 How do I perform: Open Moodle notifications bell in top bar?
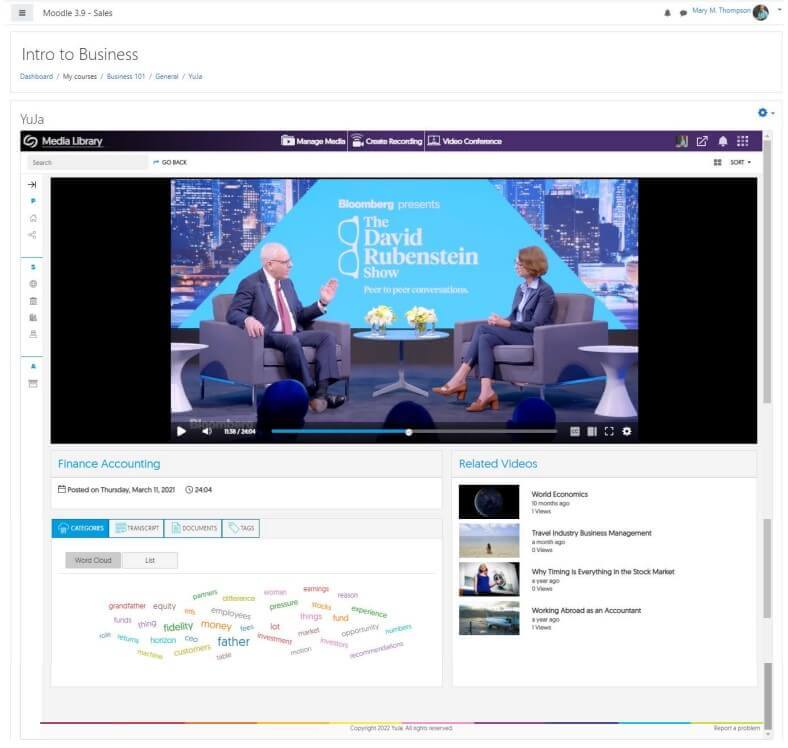[667, 13]
